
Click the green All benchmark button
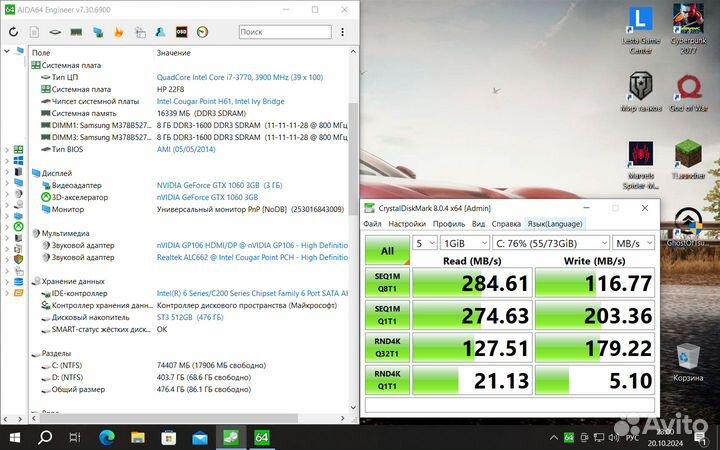click(x=386, y=251)
